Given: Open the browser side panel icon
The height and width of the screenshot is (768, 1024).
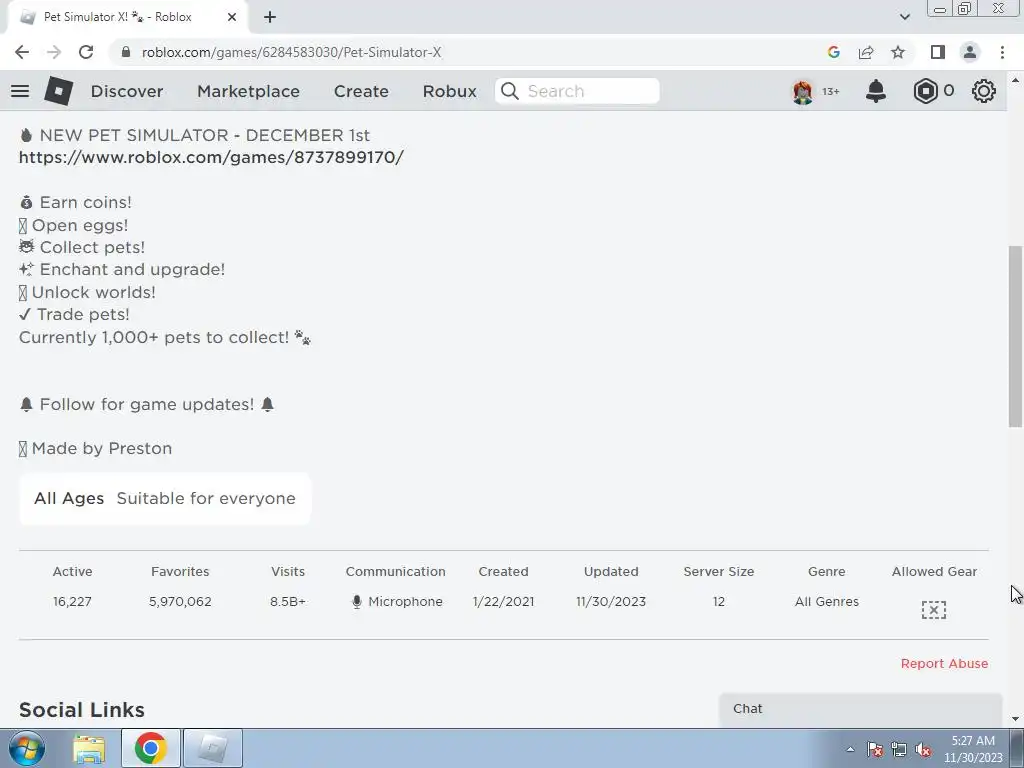Looking at the screenshot, I should [938, 52].
